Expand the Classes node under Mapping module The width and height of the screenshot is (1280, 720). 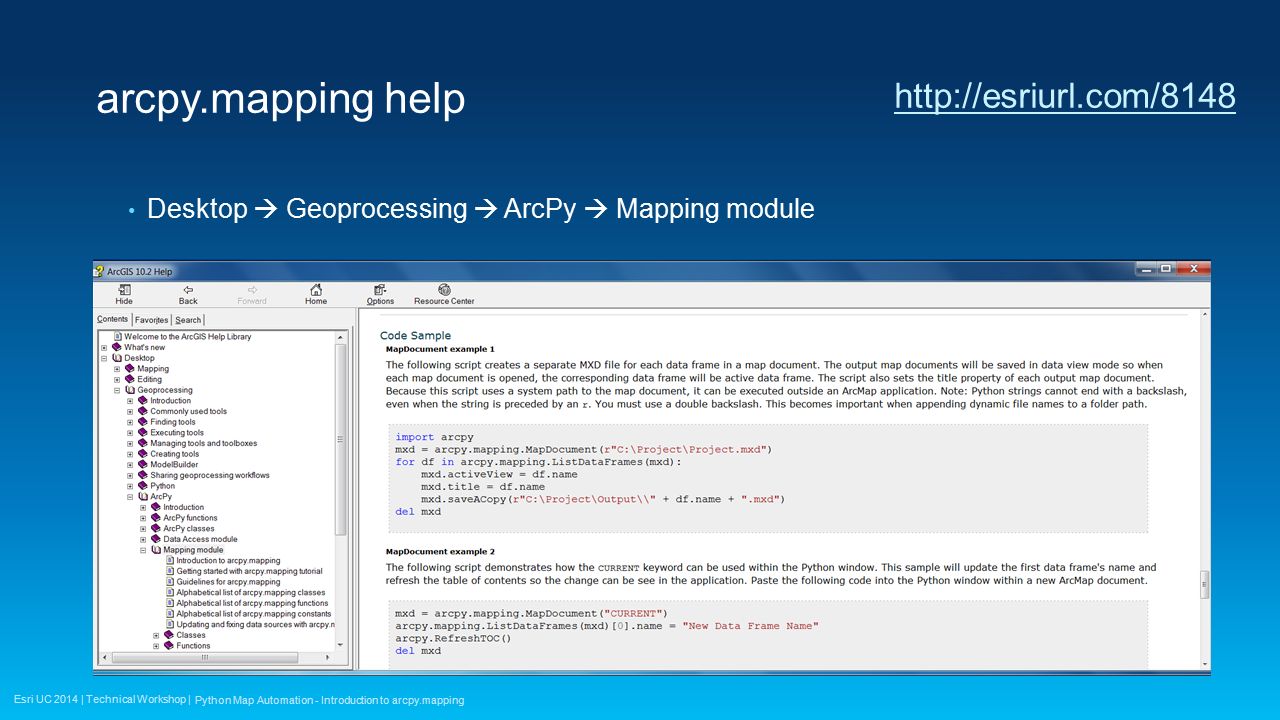click(x=156, y=635)
